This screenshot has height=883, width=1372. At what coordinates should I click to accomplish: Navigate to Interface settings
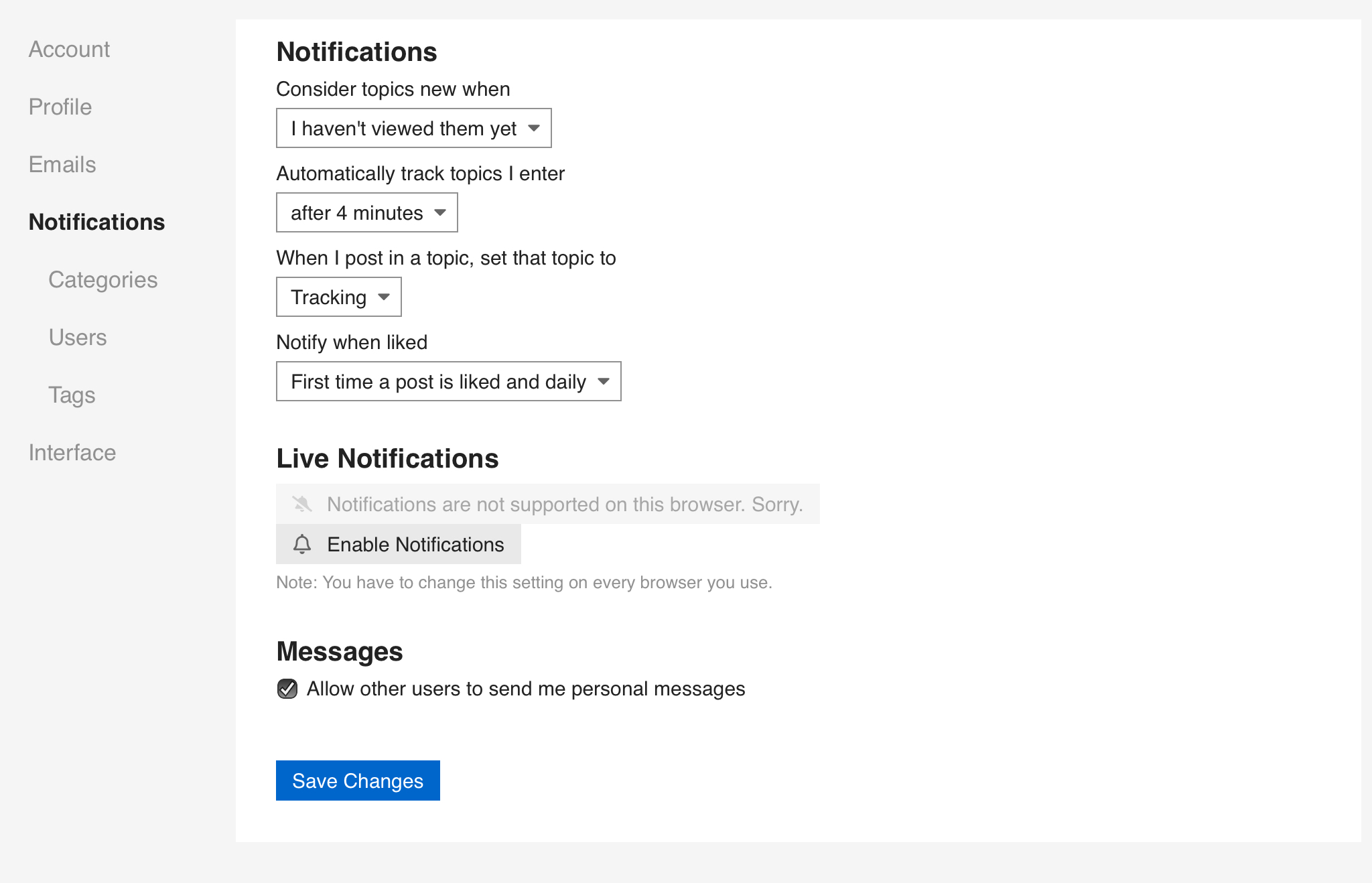72,452
